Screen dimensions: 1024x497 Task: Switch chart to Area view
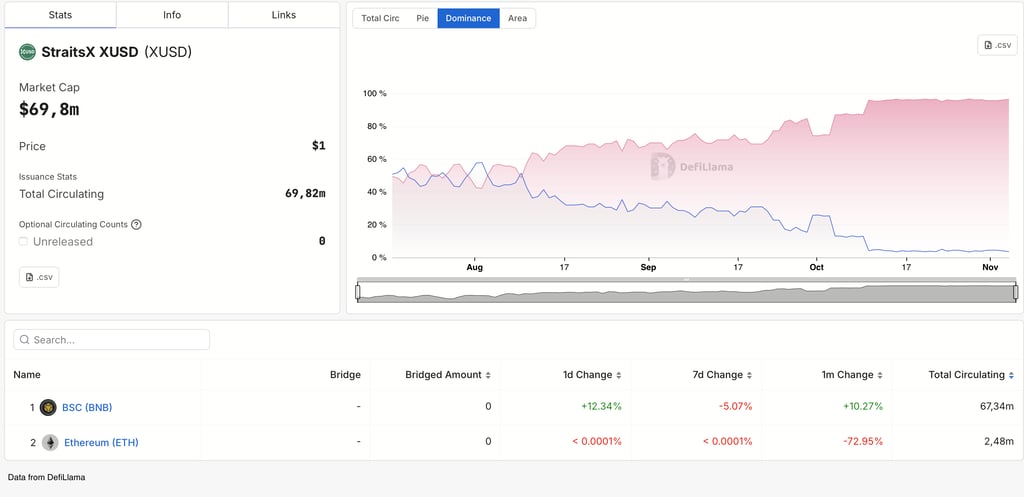tap(517, 18)
